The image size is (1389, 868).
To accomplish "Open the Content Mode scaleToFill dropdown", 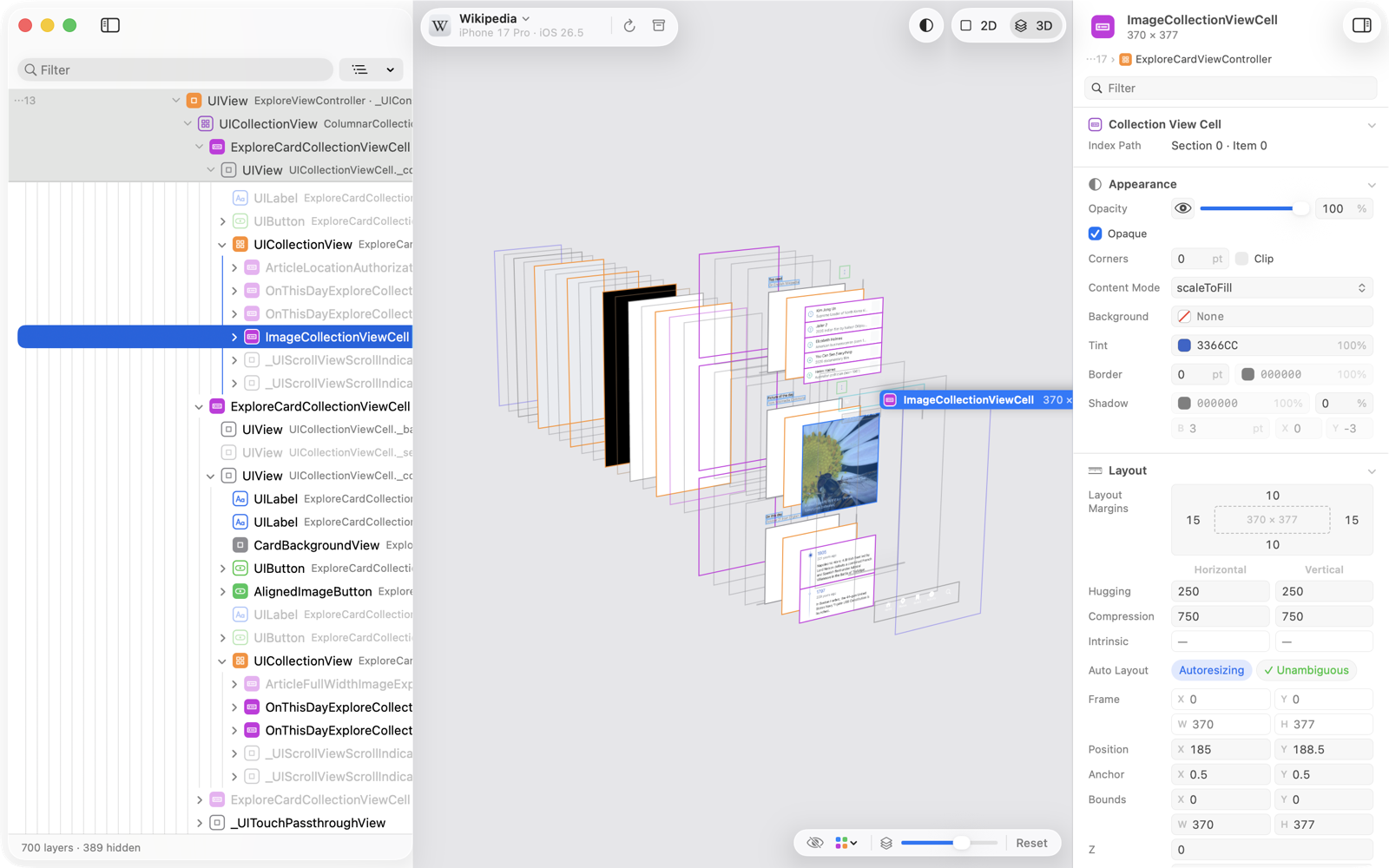I will [1272, 287].
